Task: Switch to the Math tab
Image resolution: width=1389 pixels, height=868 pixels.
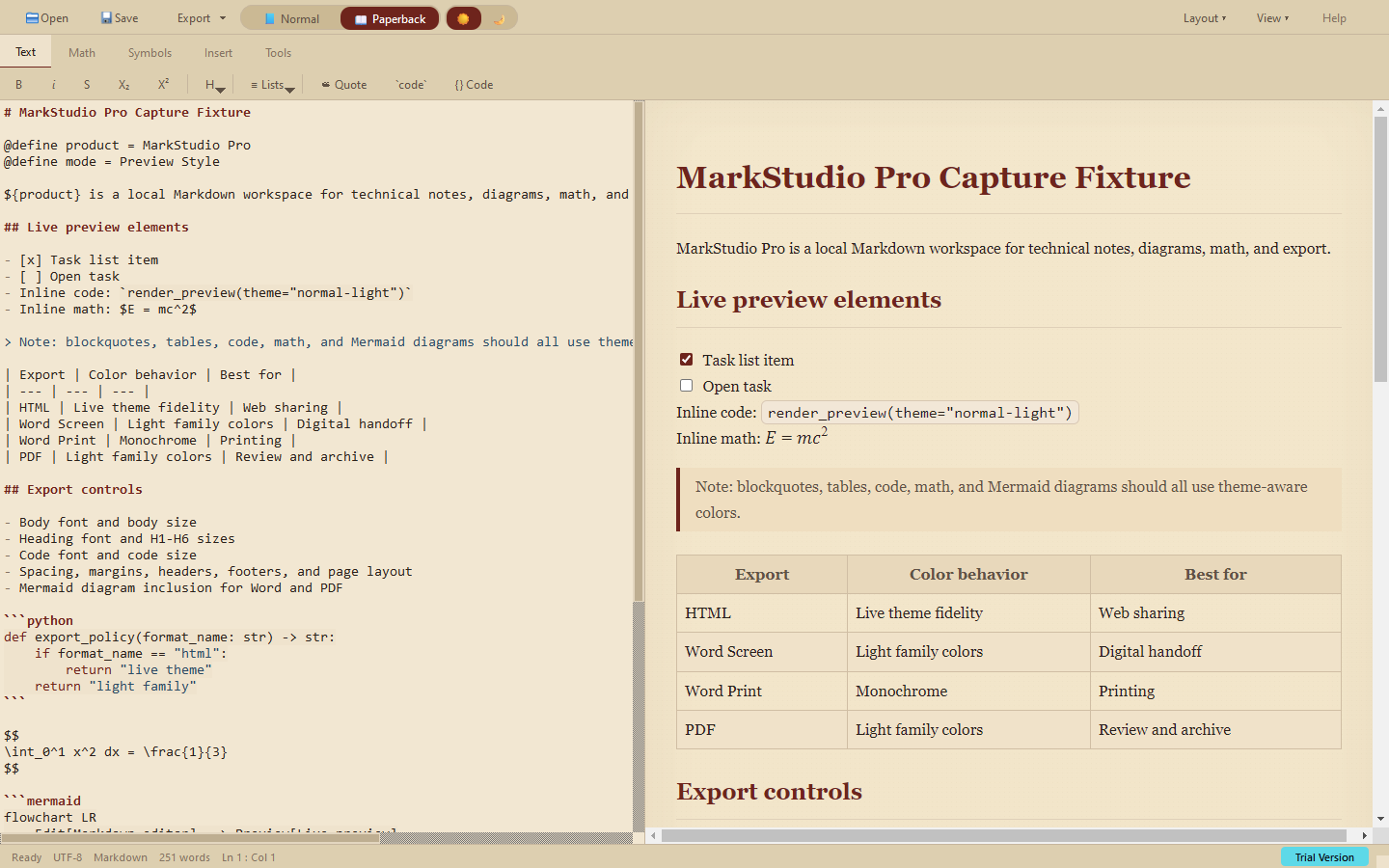Action: click(x=82, y=53)
